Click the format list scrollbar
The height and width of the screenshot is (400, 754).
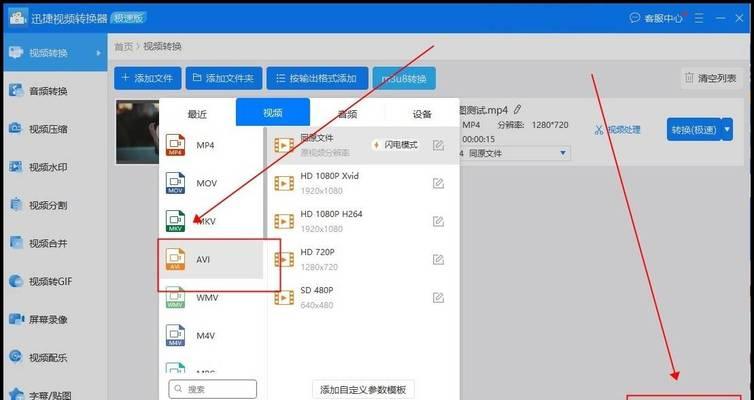coord(264,183)
